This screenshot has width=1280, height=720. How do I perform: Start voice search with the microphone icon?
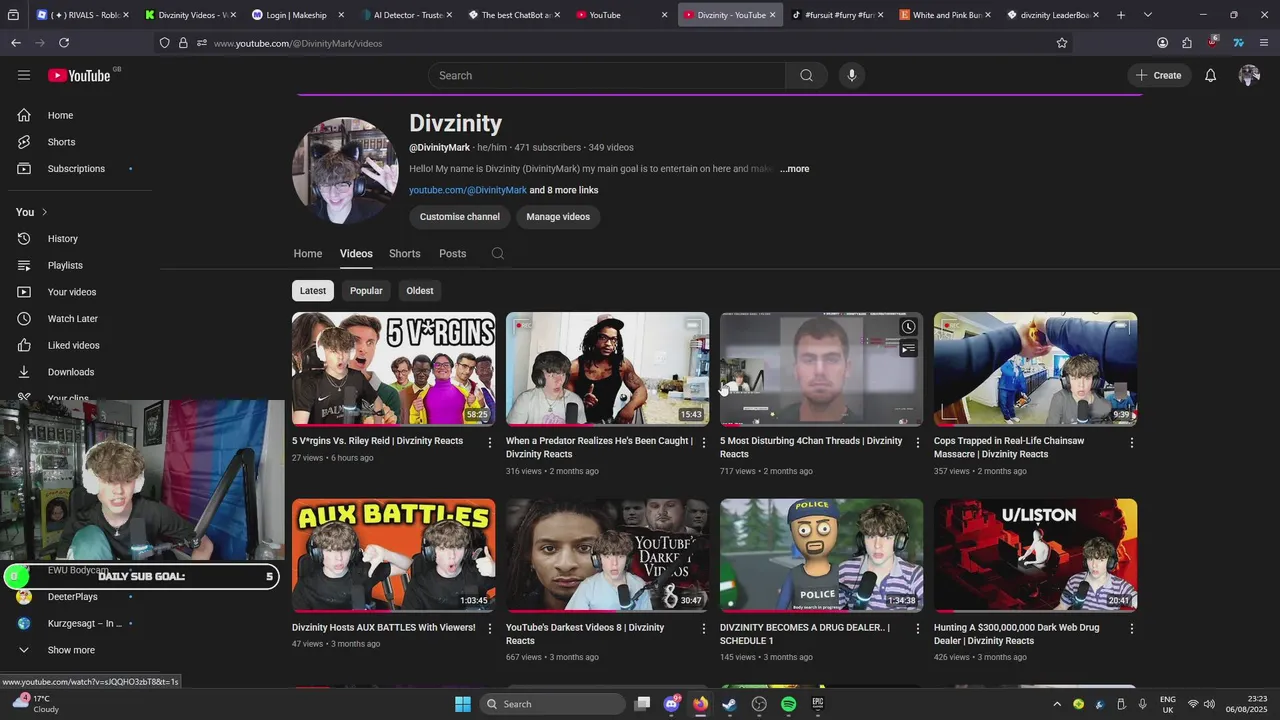[x=851, y=75]
